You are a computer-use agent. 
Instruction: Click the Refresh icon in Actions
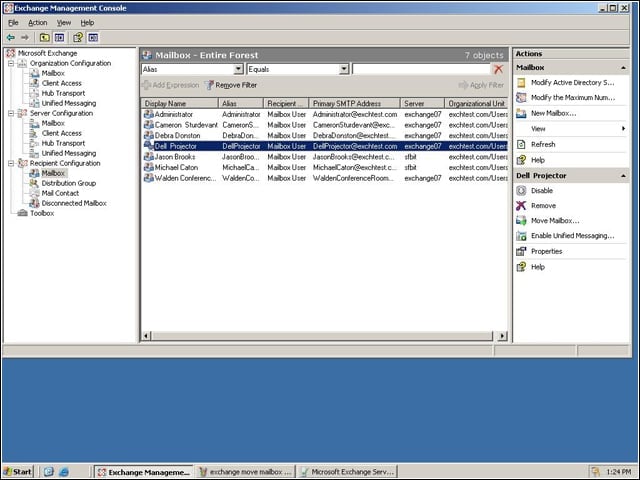[x=521, y=144]
